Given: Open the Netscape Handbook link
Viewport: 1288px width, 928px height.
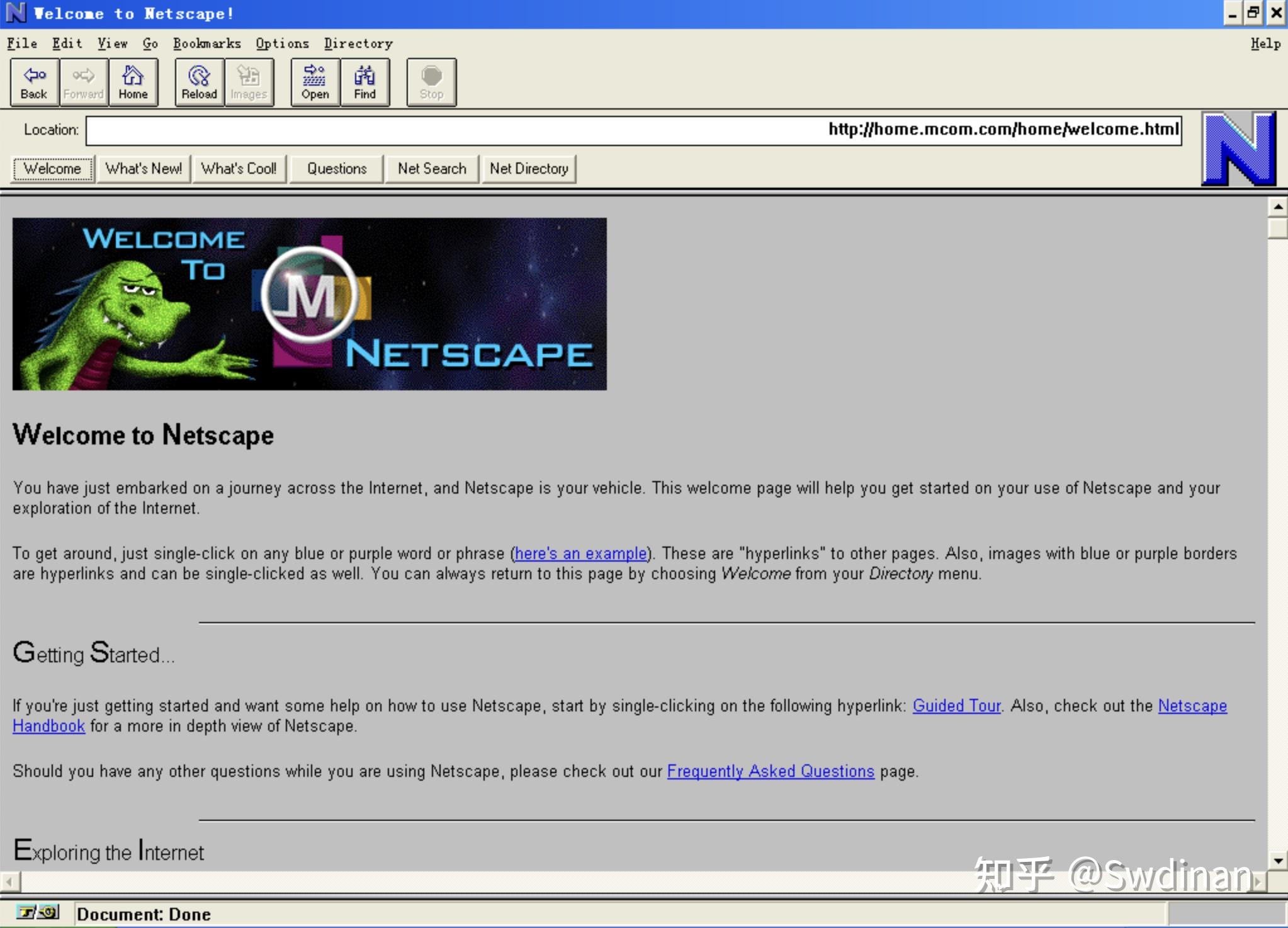Looking at the screenshot, I should tap(1192, 706).
